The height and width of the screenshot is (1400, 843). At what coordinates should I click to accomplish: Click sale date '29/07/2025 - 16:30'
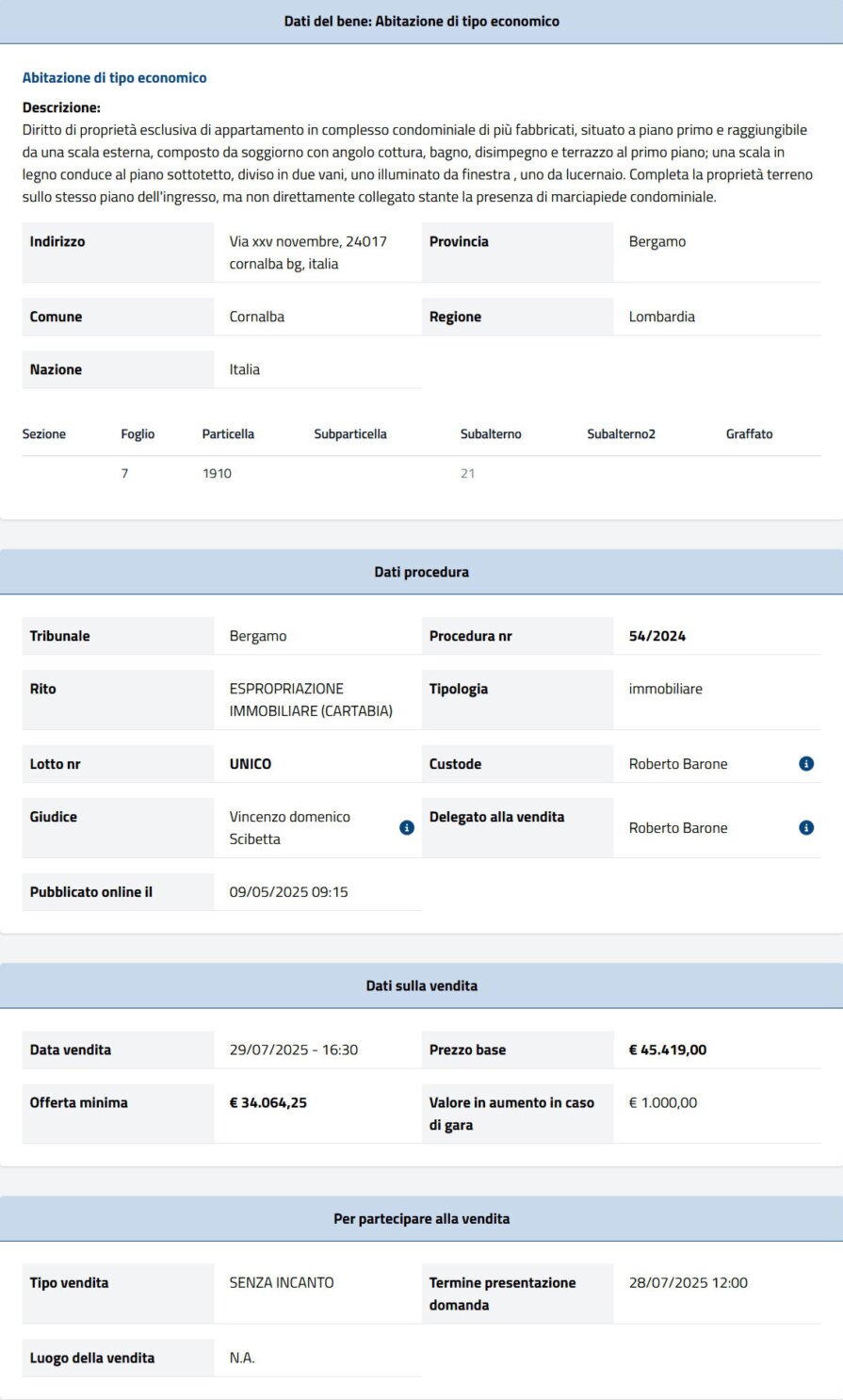(x=294, y=1050)
